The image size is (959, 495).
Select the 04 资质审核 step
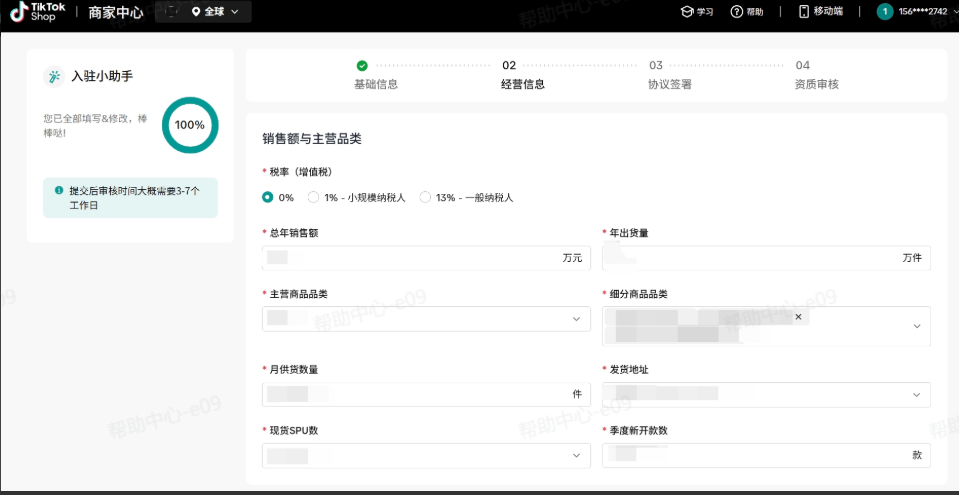click(816, 75)
